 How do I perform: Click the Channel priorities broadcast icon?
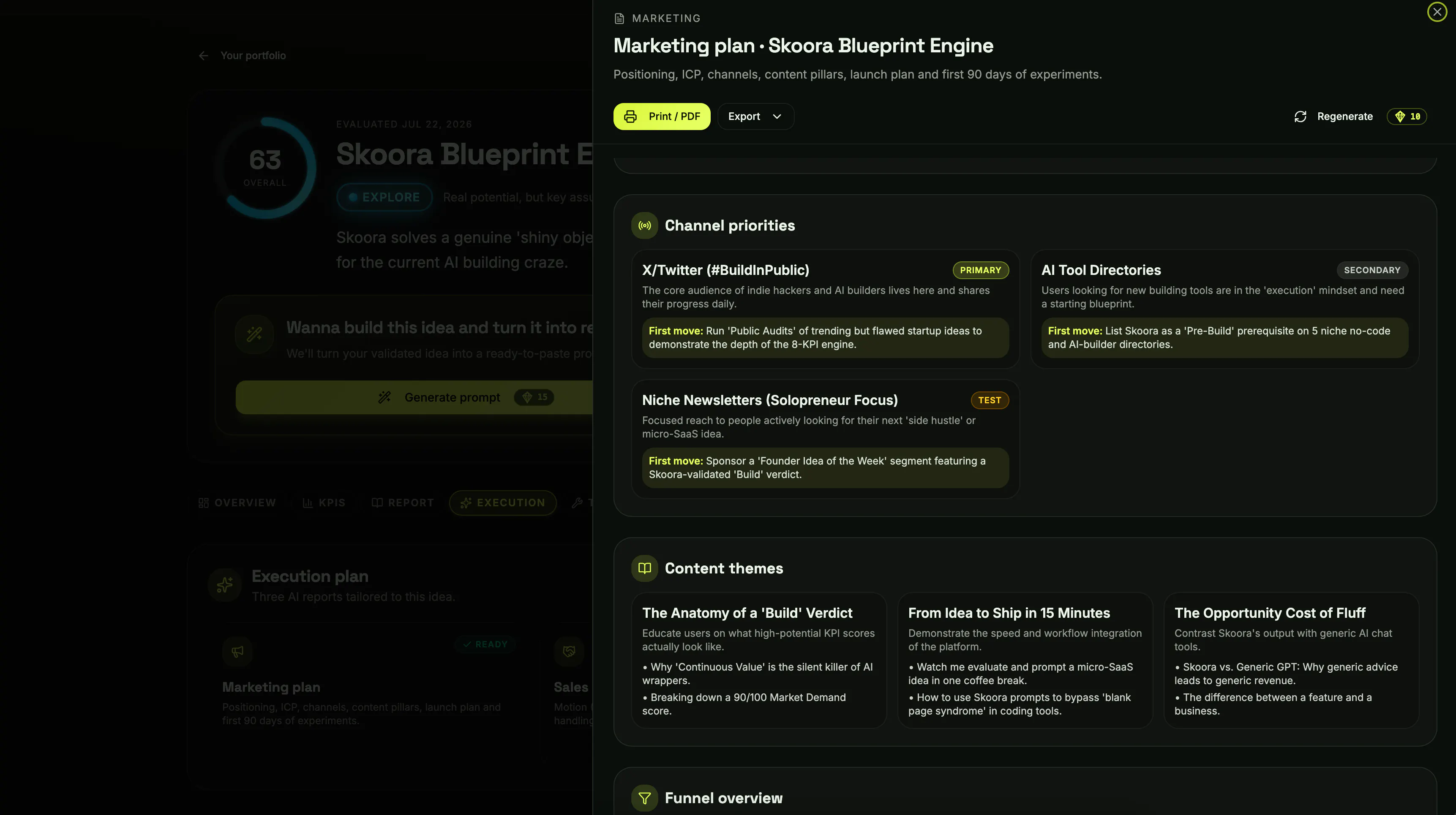click(x=645, y=225)
